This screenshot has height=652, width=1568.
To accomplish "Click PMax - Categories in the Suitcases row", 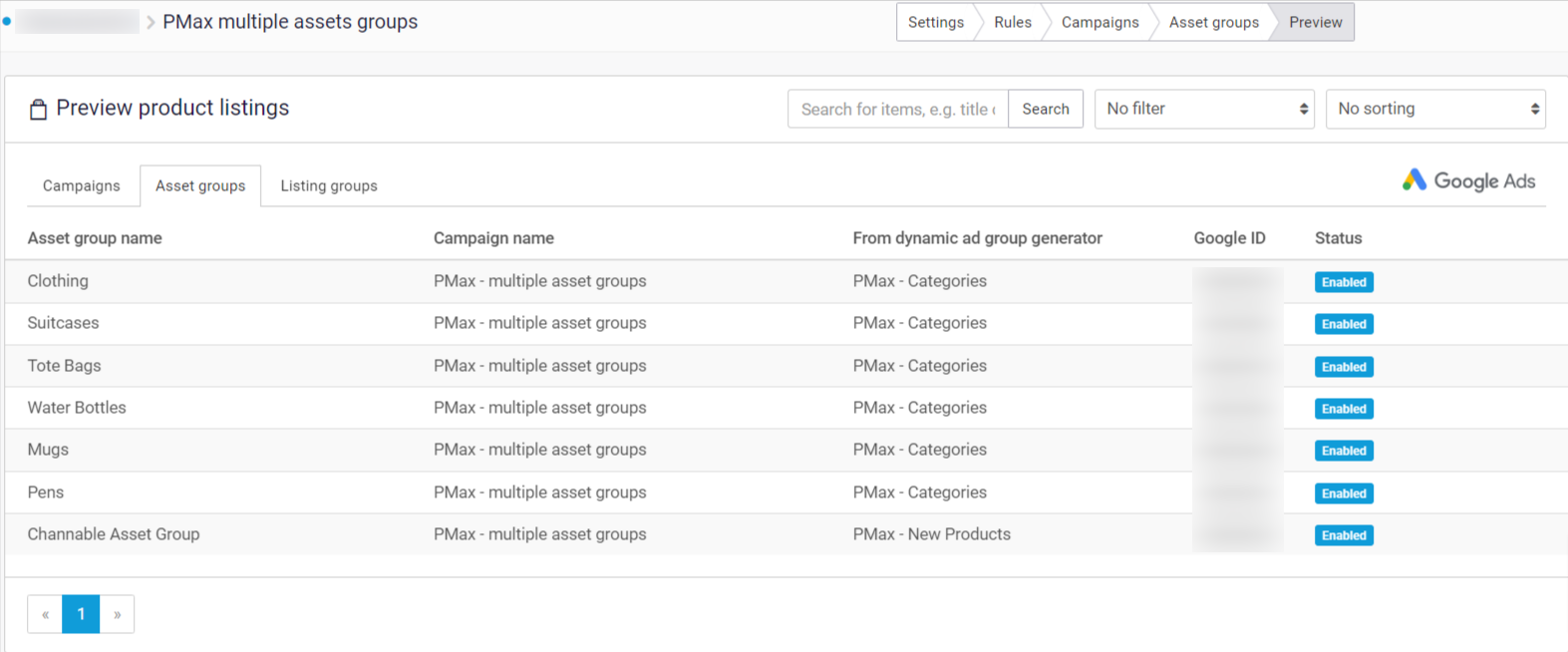I will point(920,323).
